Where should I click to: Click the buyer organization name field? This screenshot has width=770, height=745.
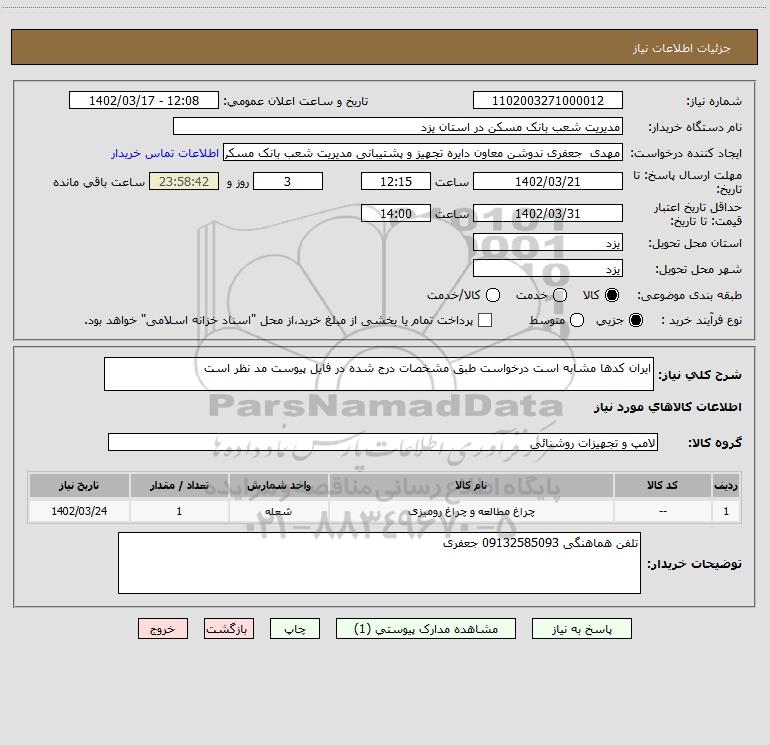coord(398,126)
